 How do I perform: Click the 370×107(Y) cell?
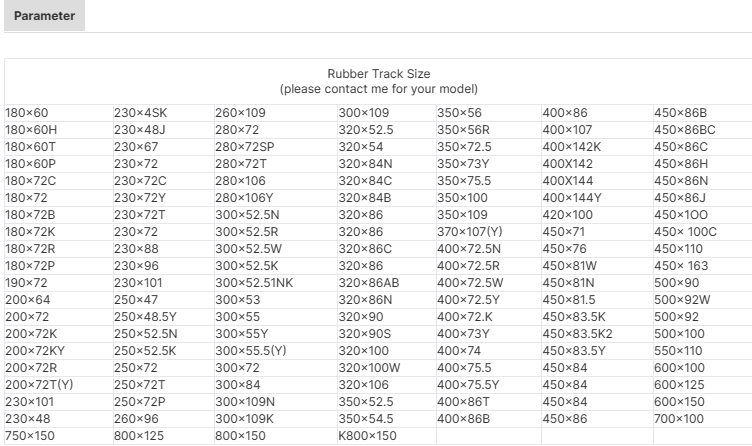[x=489, y=232]
